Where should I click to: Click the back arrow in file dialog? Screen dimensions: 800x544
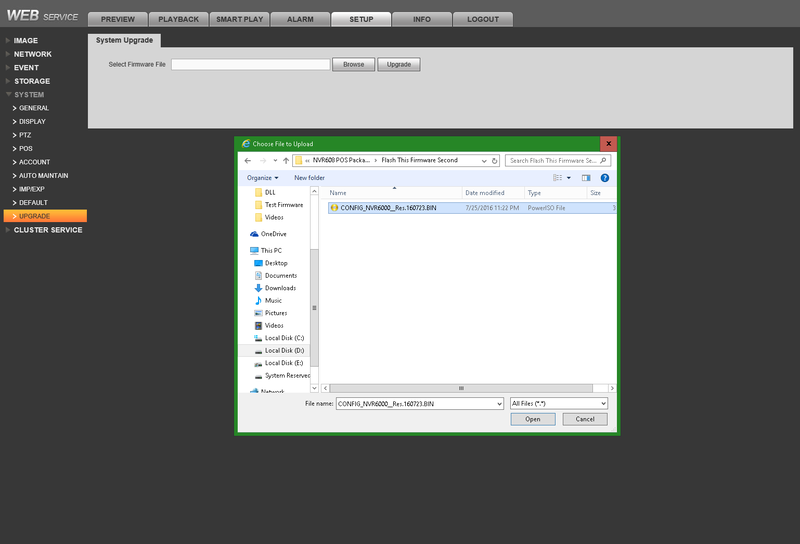point(247,160)
